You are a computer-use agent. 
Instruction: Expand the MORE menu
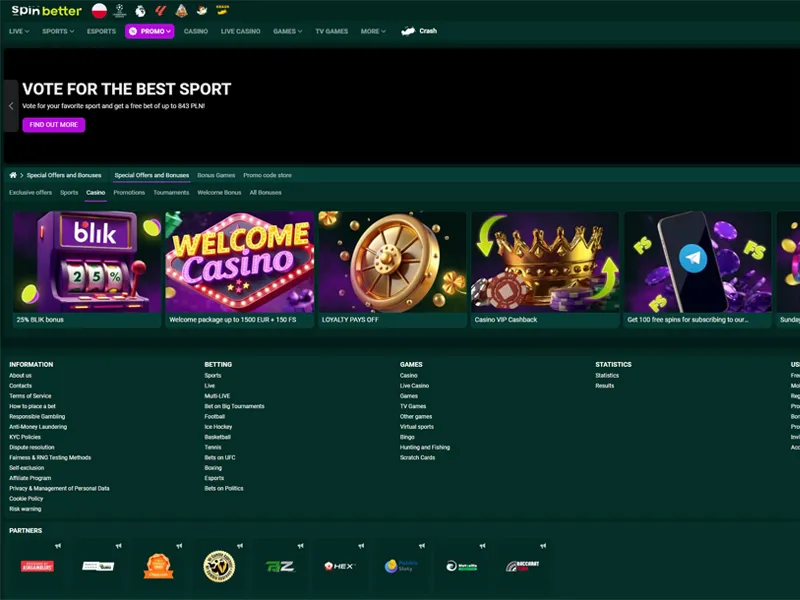[373, 31]
